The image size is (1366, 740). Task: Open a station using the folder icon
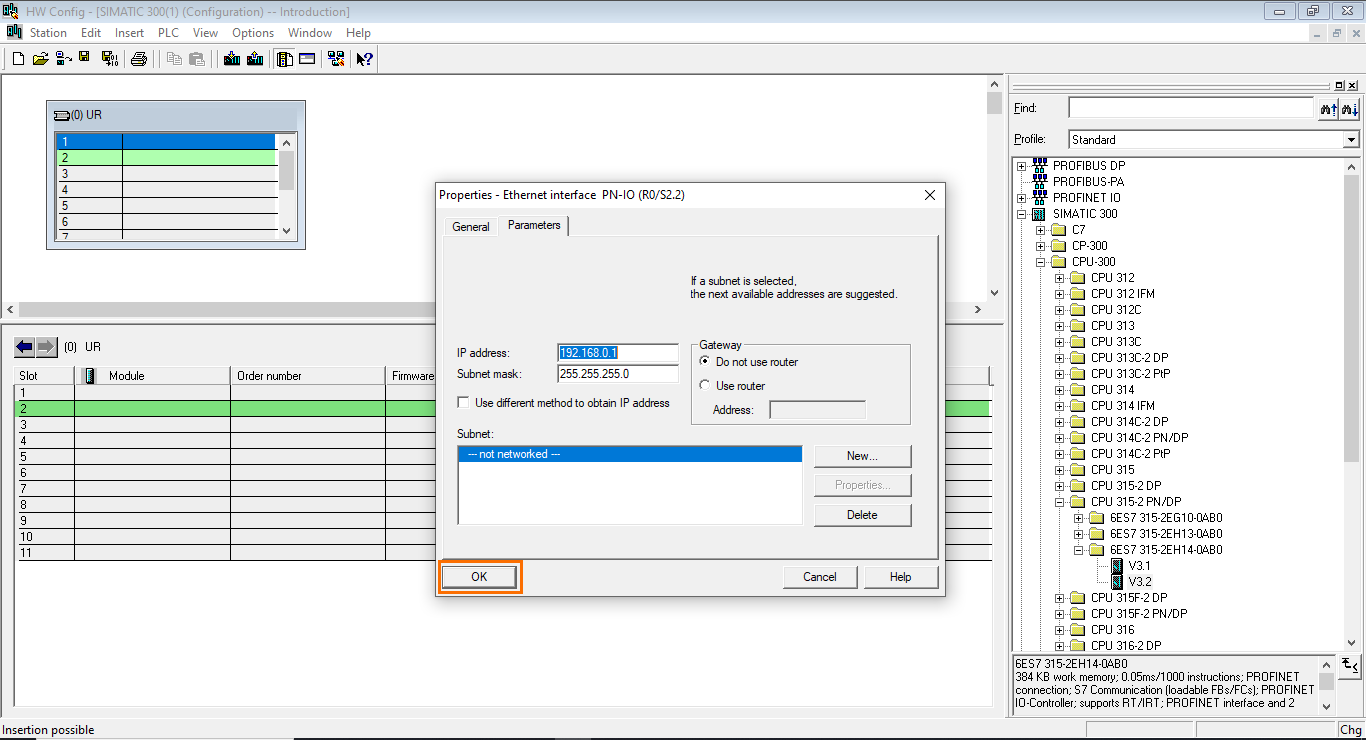[x=40, y=59]
